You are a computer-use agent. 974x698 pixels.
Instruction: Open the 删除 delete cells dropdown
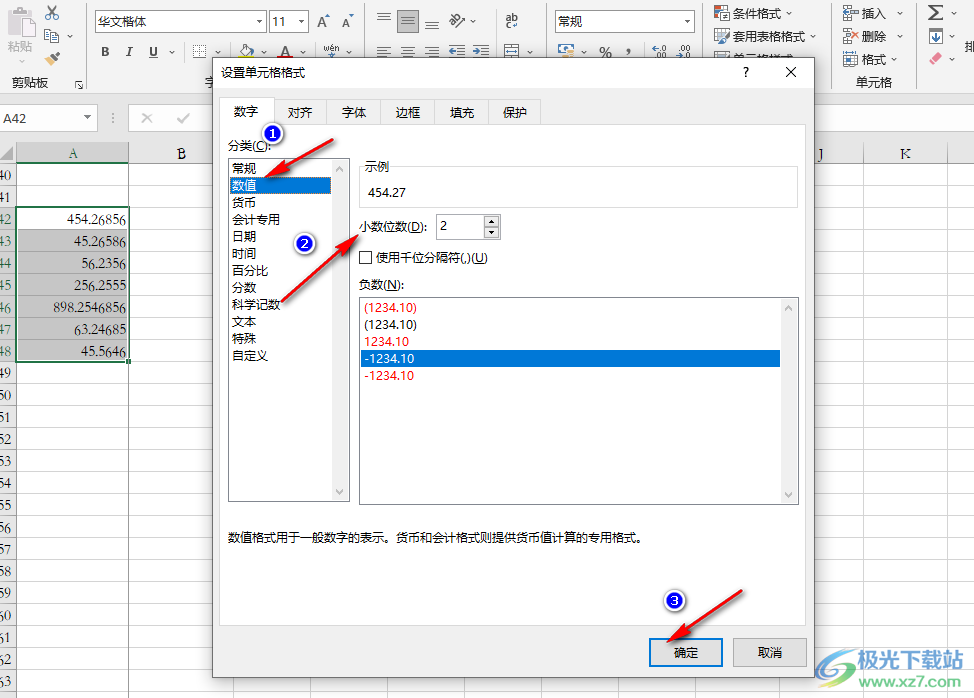(x=899, y=37)
